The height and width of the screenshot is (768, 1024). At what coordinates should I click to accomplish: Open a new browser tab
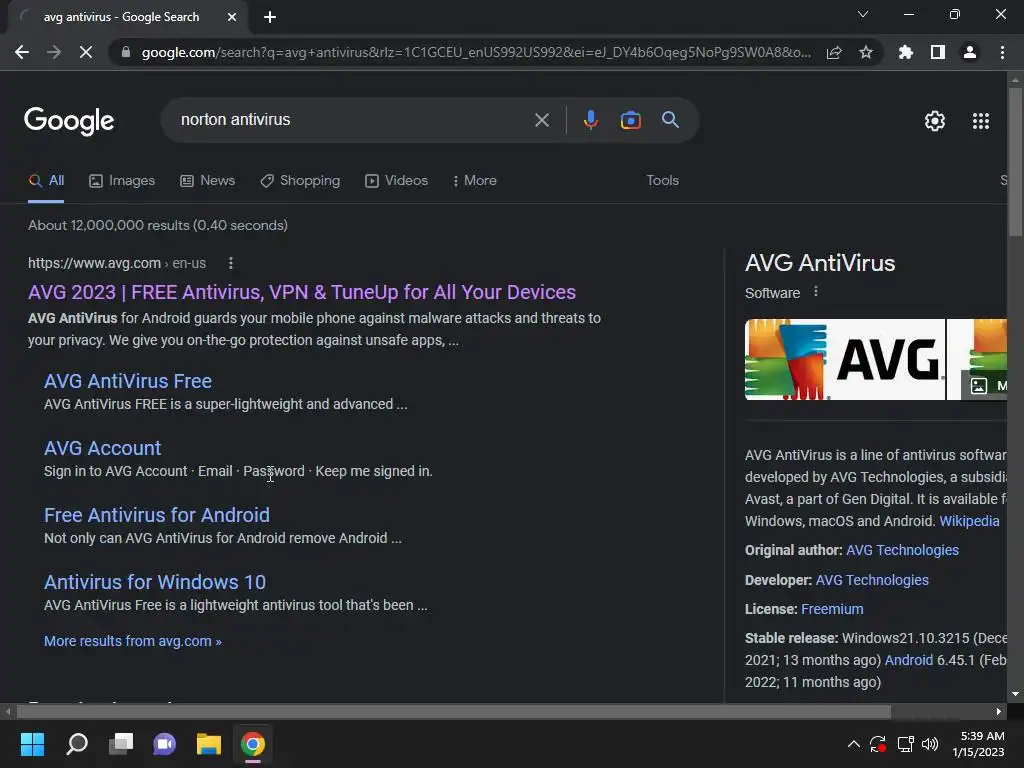coord(270,17)
